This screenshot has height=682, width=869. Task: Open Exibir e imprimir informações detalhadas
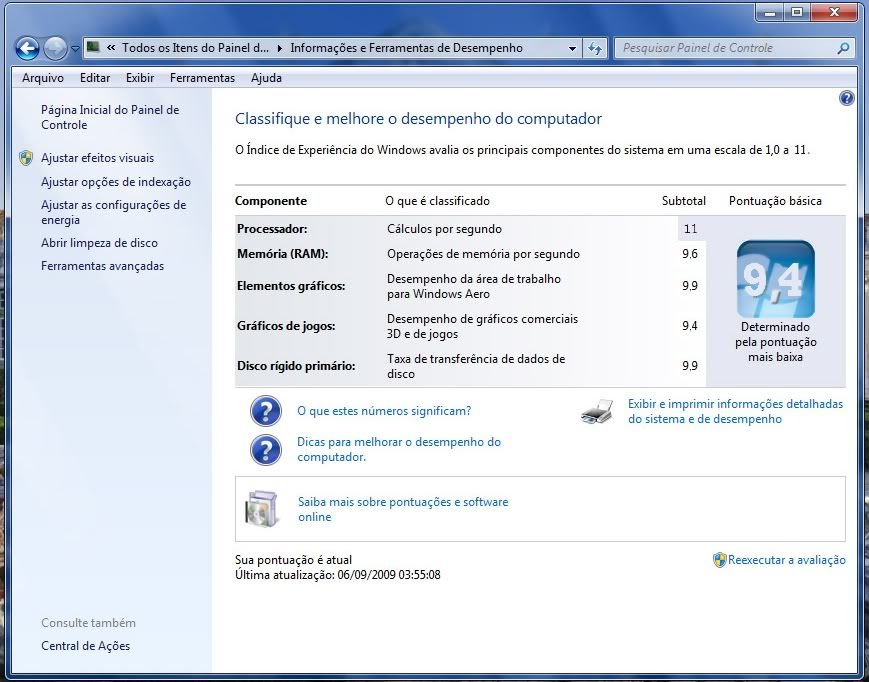pos(735,412)
